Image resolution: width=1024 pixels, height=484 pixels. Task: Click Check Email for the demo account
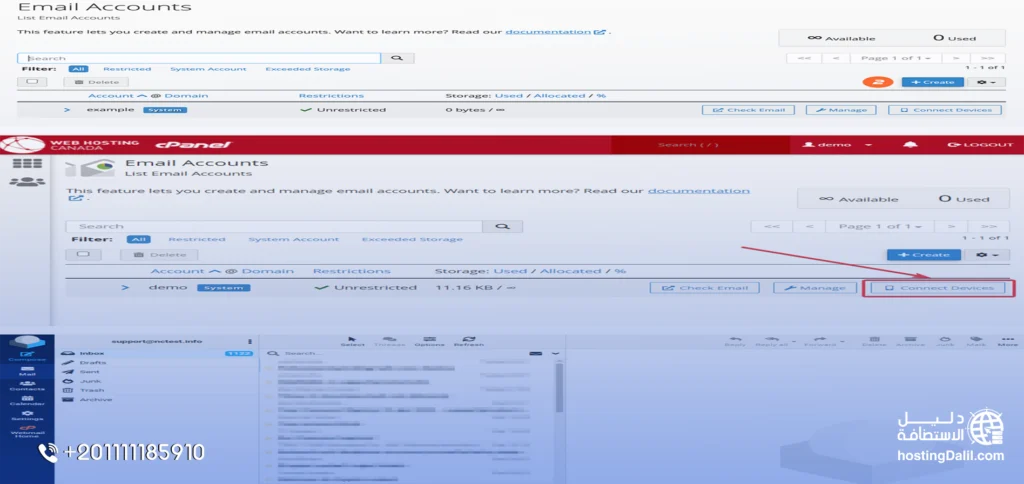[x=705, y=288]
